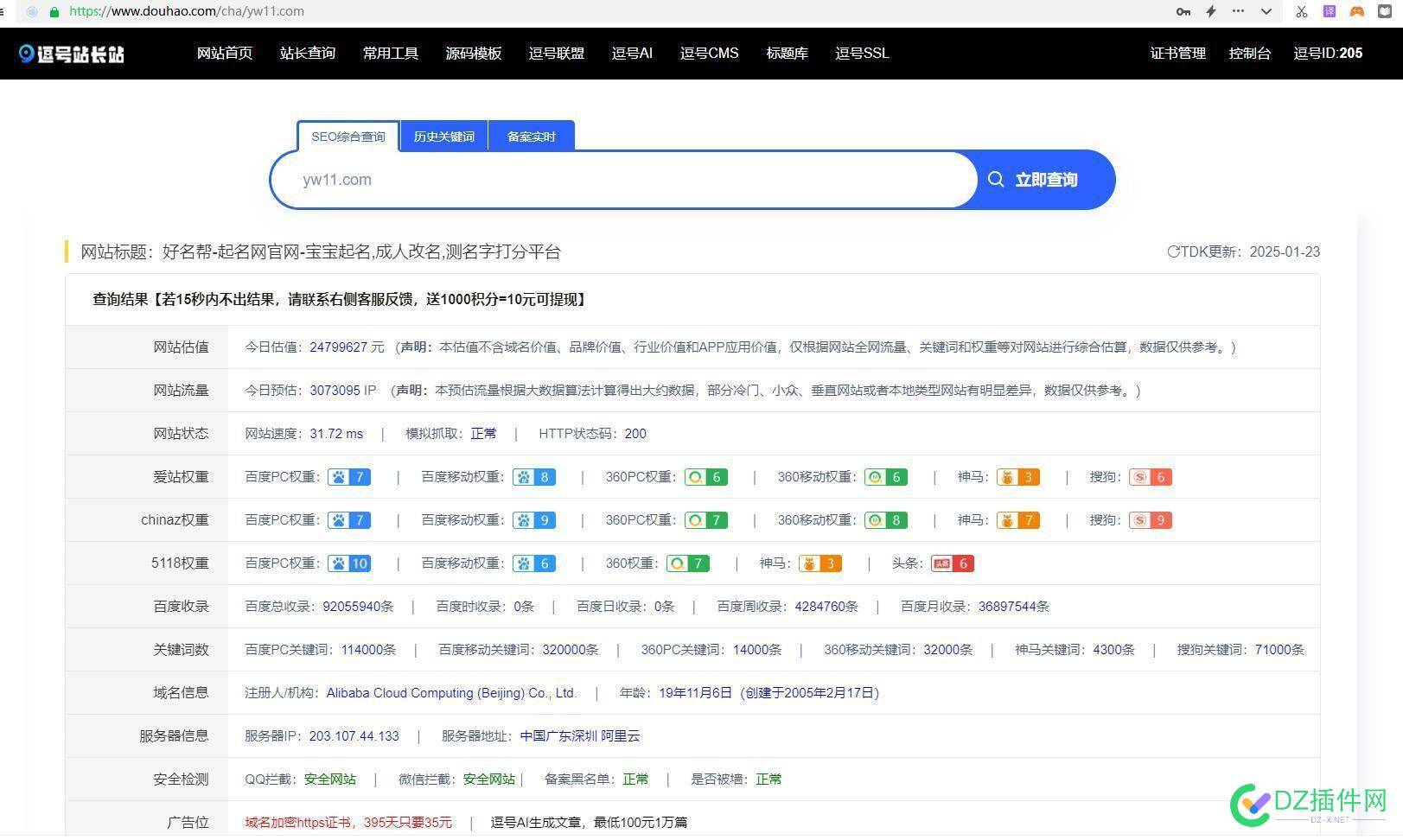Screen dimensions: 1403x840
Task: Click the TDK更新 refresh link
Action: [x=1243, y=252]
